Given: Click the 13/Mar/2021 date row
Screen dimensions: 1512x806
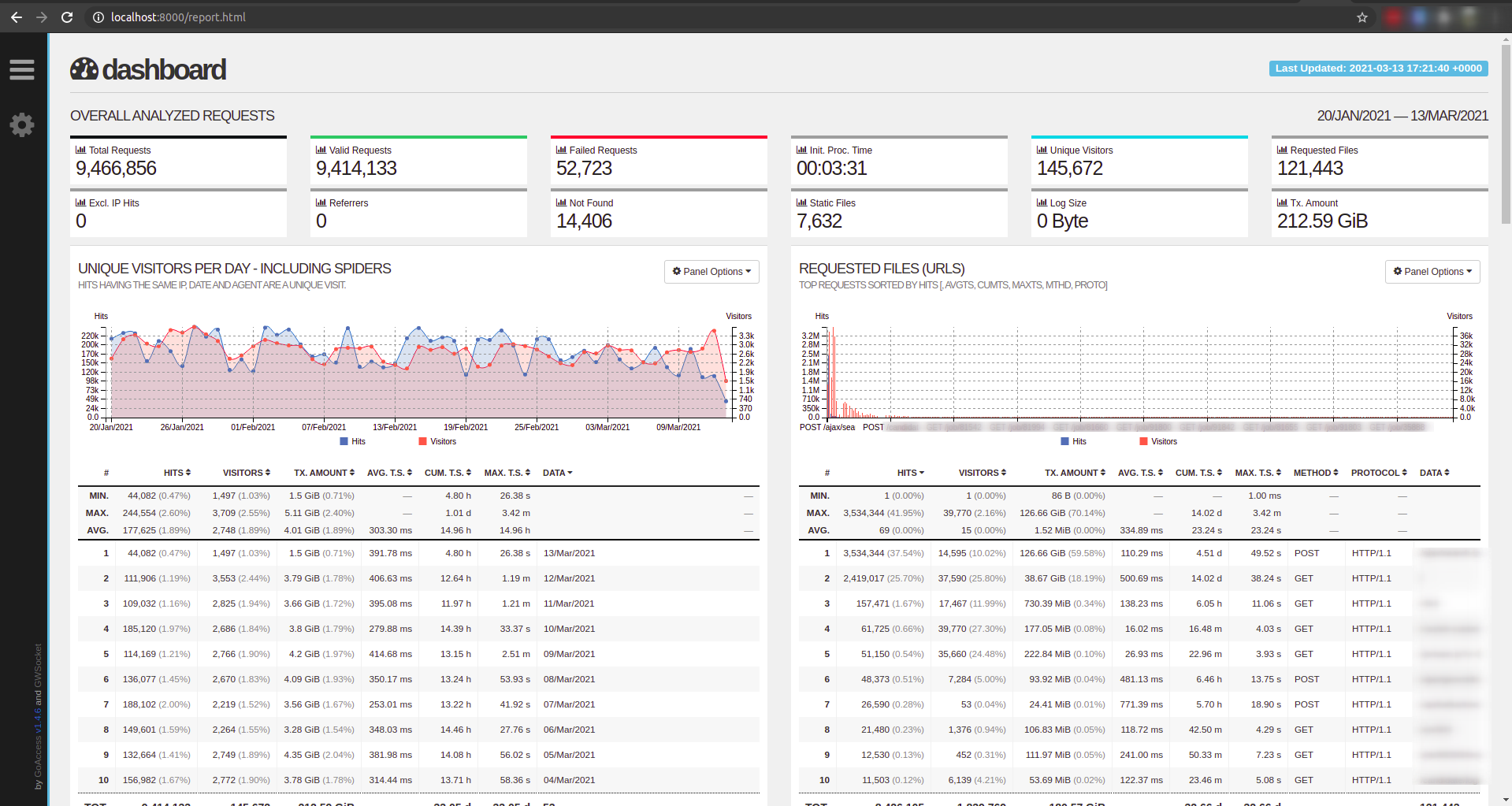Looking at the screenshot, I should click(418, 553).
